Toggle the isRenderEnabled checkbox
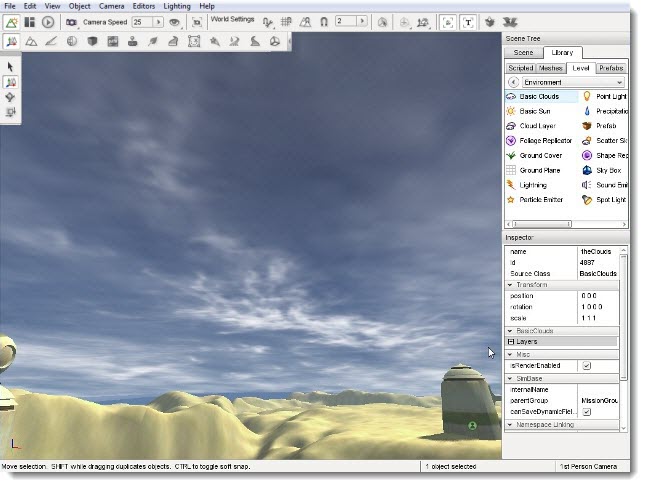The height and width of the screenshot is (487, 645). coord(587,366)
